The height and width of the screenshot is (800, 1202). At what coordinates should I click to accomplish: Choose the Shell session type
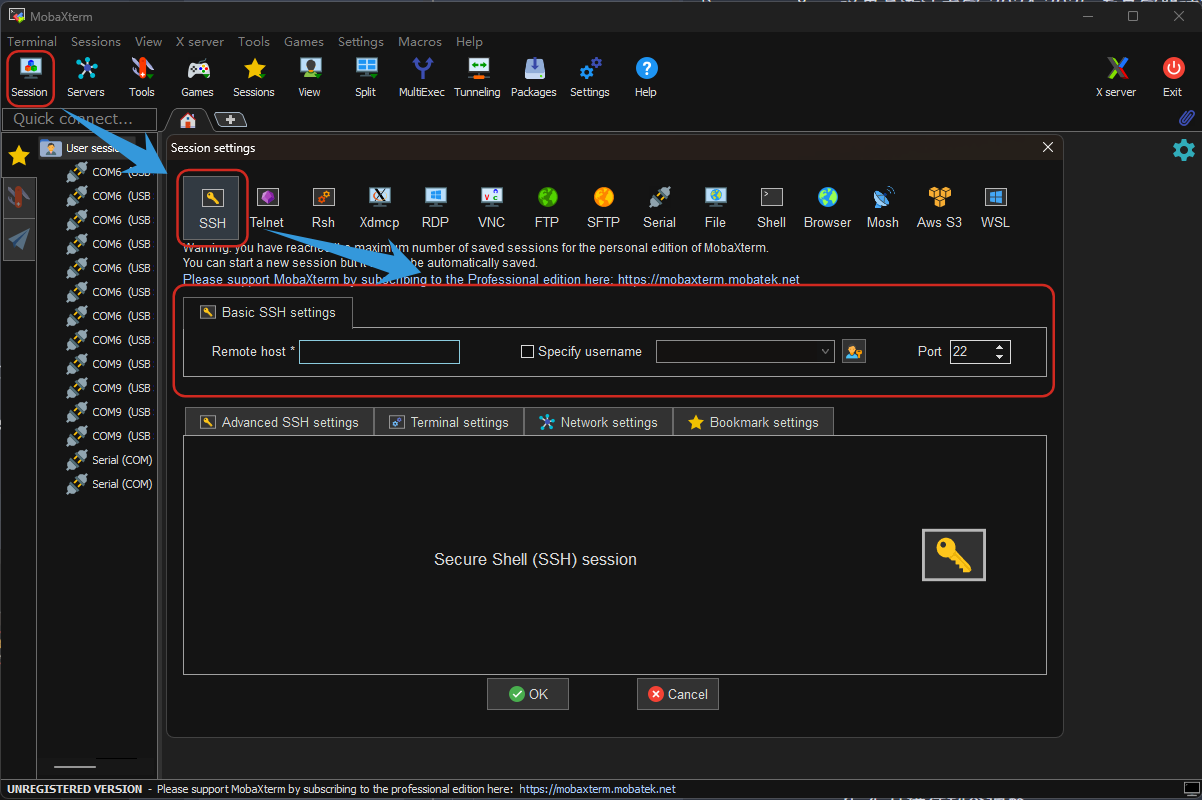771,208
